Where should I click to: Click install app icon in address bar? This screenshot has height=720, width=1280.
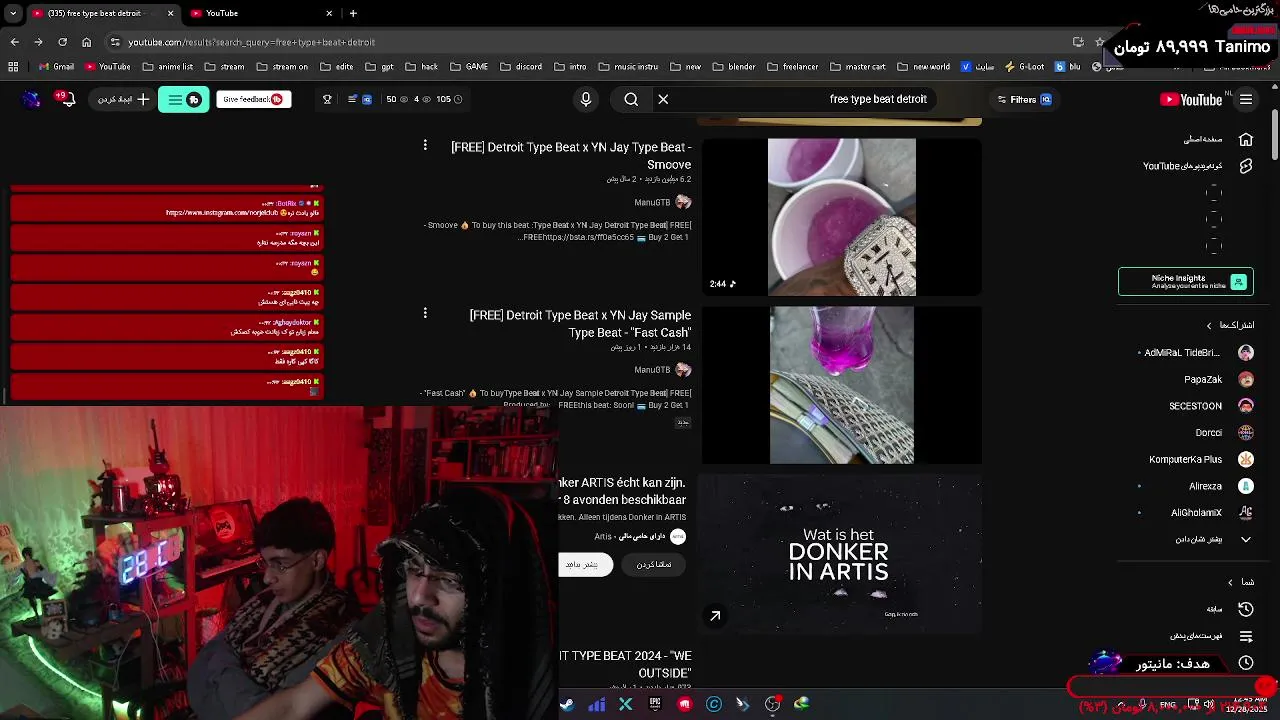(1078, 42)
